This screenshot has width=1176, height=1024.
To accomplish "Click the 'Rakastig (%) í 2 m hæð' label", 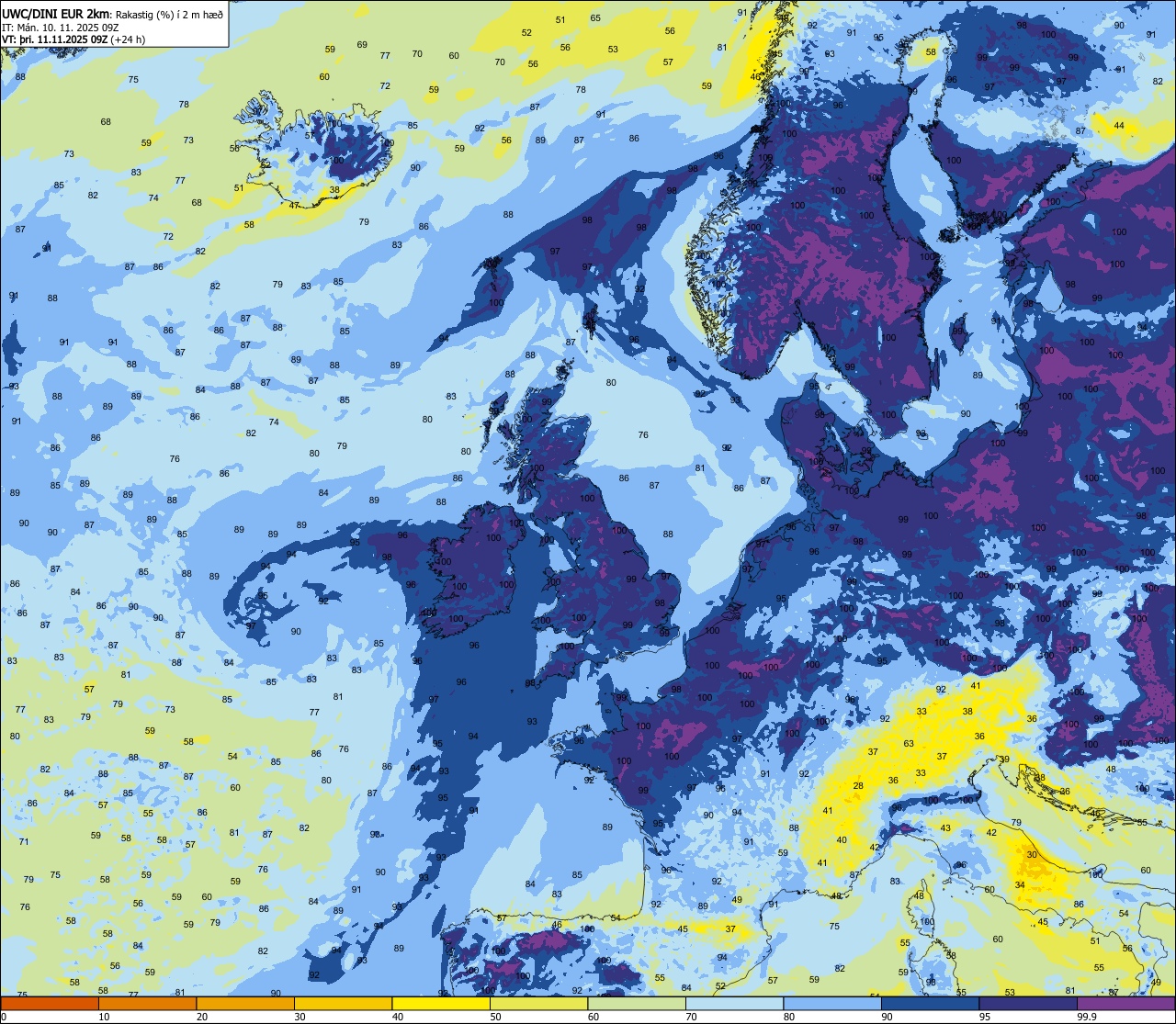I will (170, 14).
